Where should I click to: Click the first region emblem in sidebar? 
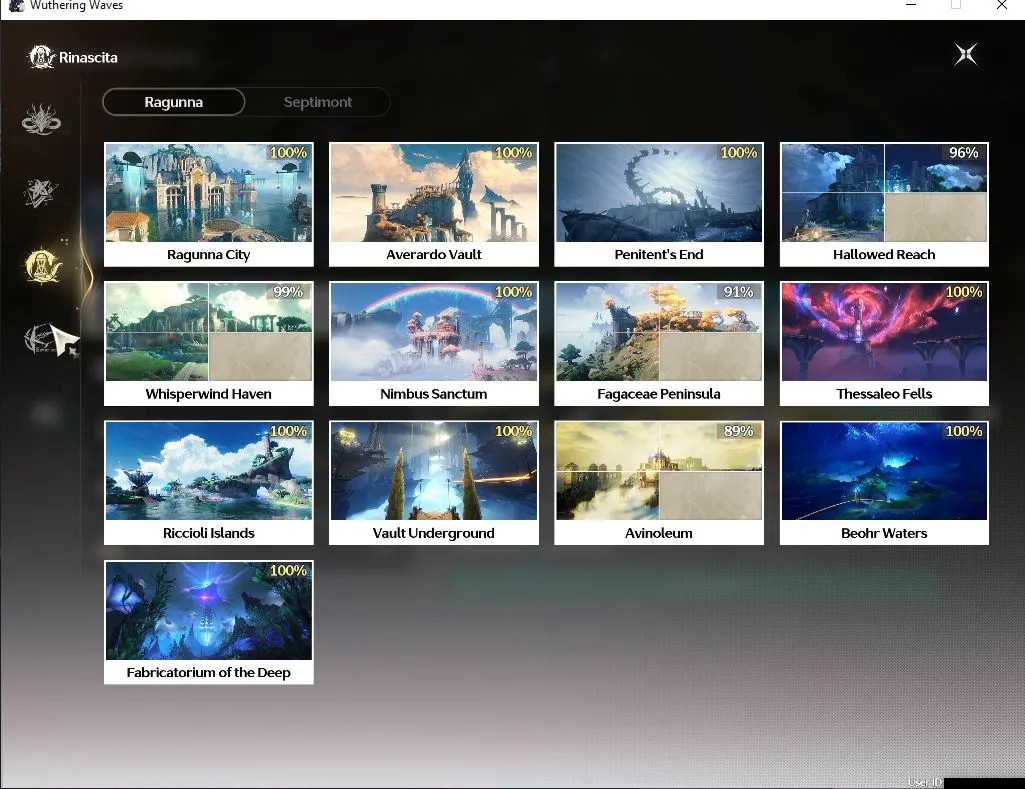[41, 120]
